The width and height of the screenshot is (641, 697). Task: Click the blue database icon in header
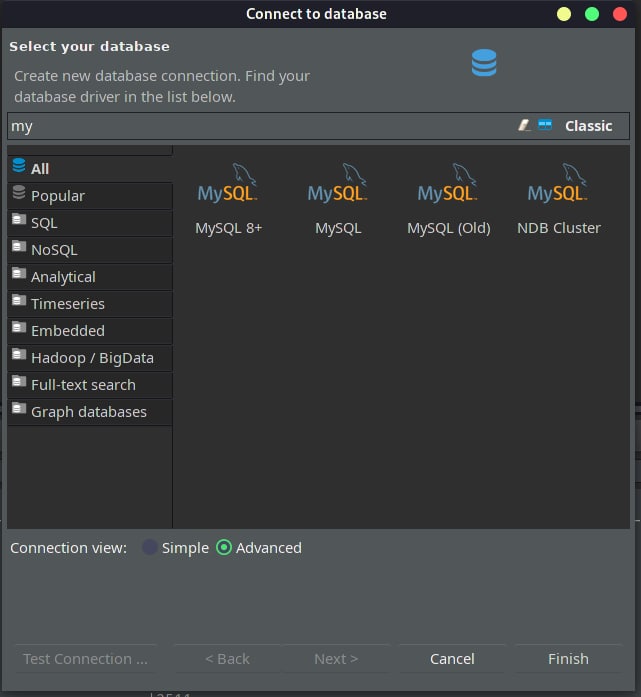[x=484, y=63]
